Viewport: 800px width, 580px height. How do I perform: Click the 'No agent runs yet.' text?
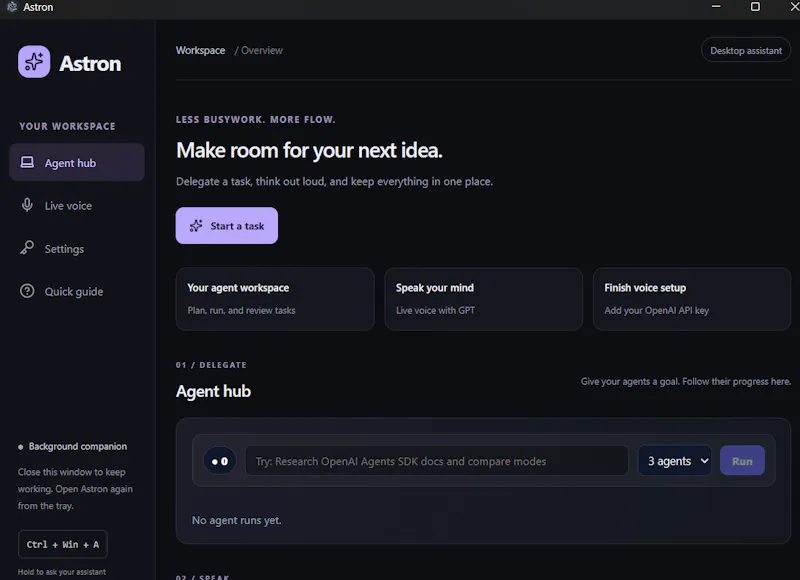pyautogui.click(x=237, y=520)
